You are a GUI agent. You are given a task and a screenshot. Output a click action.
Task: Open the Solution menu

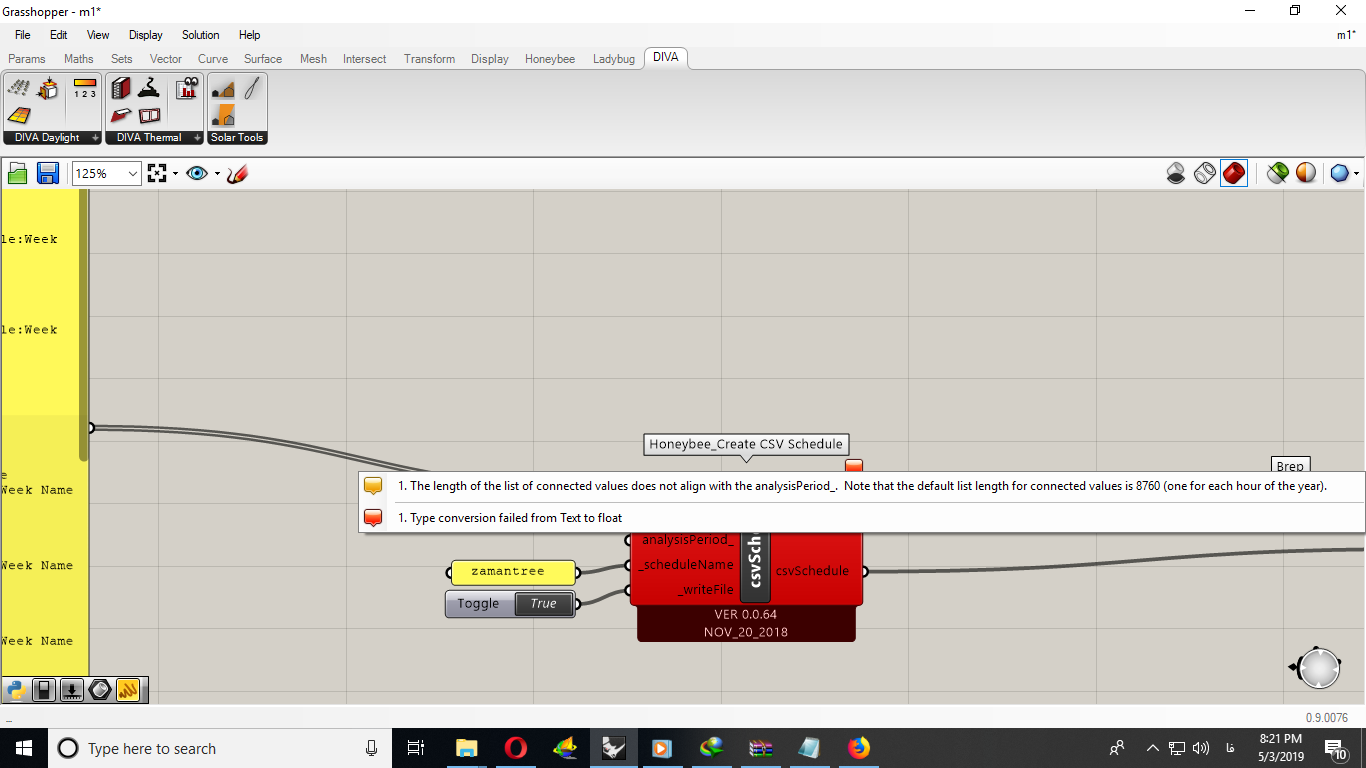click(x=200, y=35)
